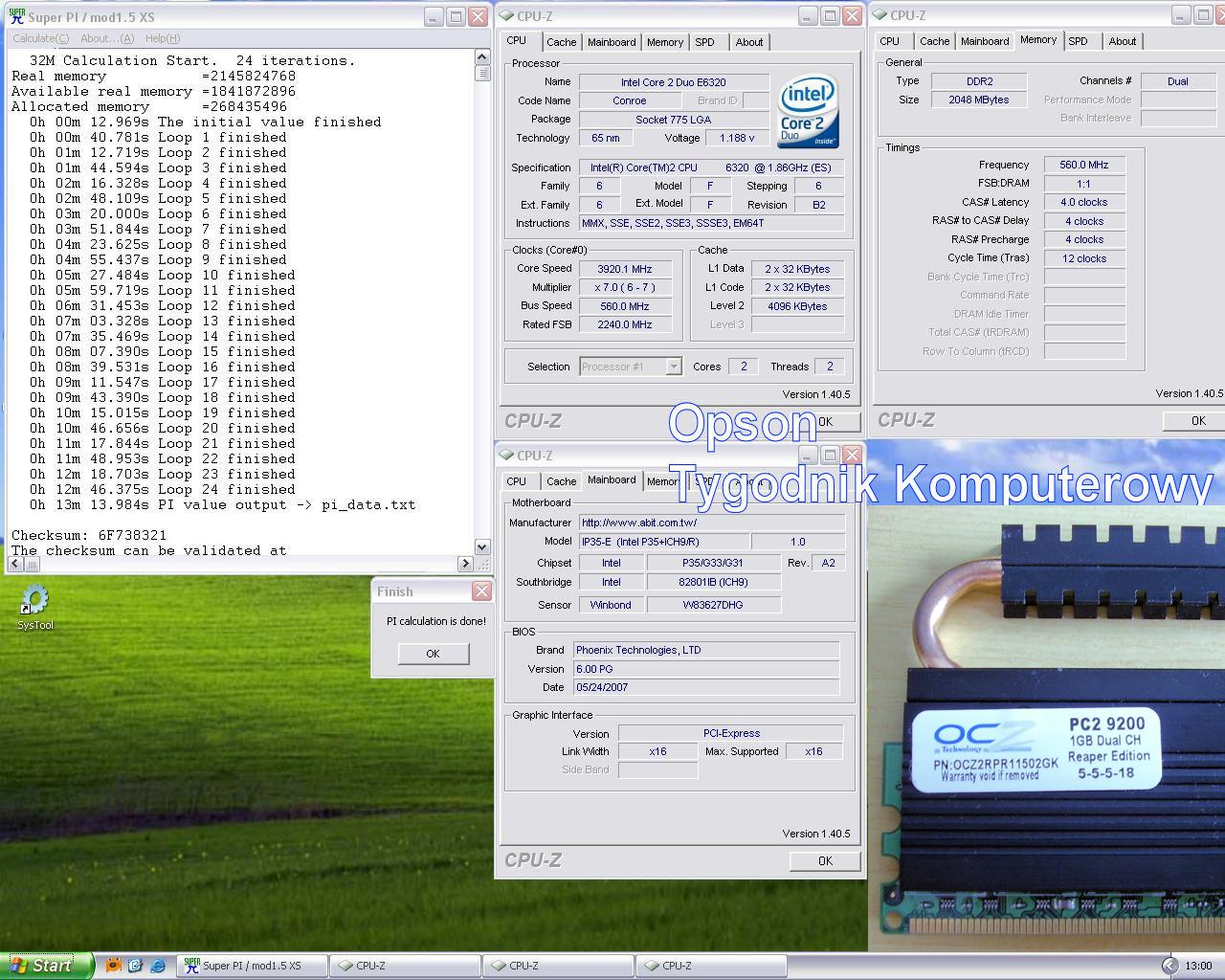Switch to Cache tab in CPU window
Image resolution: width=1225 pixels, height=980 pixels.
pos(562,42)
